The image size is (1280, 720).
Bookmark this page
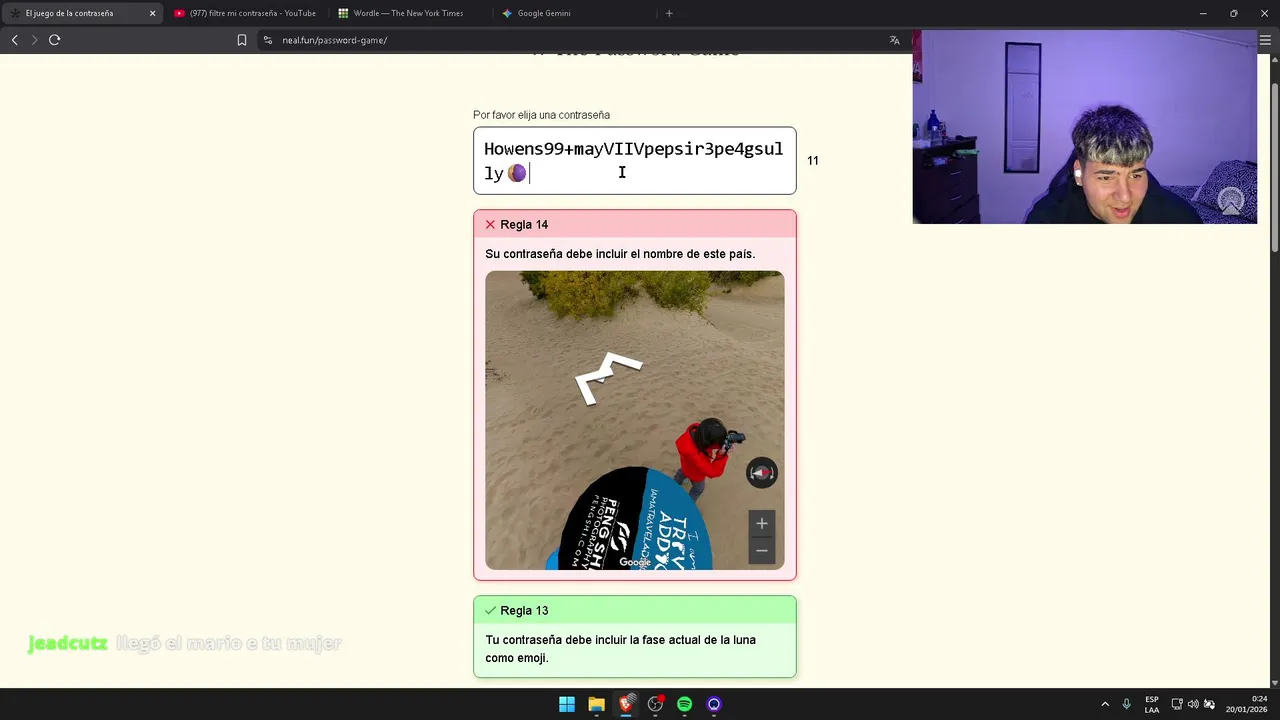click(242, 40)
